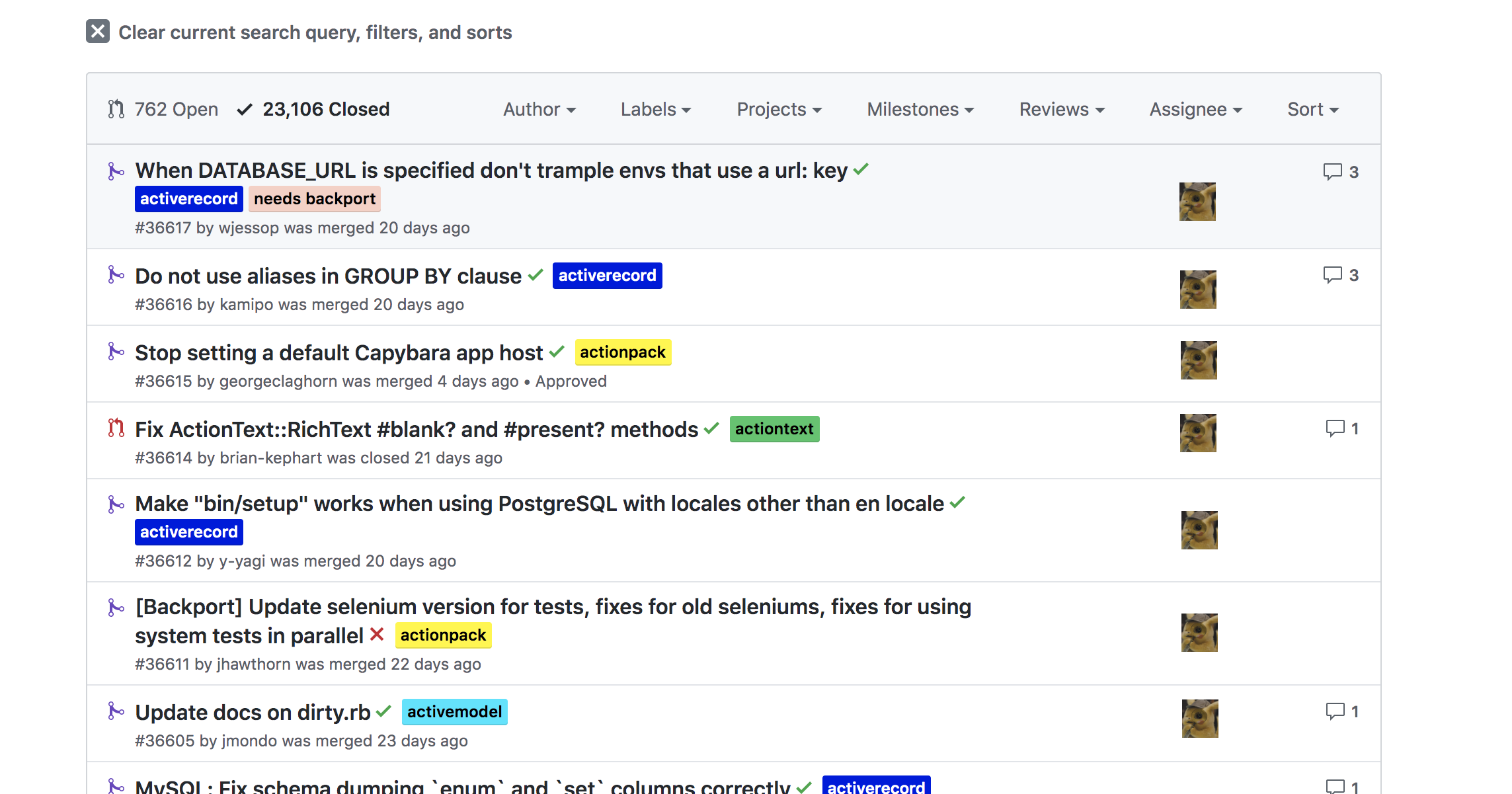Click the green checkmark beside Capybara PR title
The width and height of the screenshot is (1512, 794).
[x=557, y=352]
